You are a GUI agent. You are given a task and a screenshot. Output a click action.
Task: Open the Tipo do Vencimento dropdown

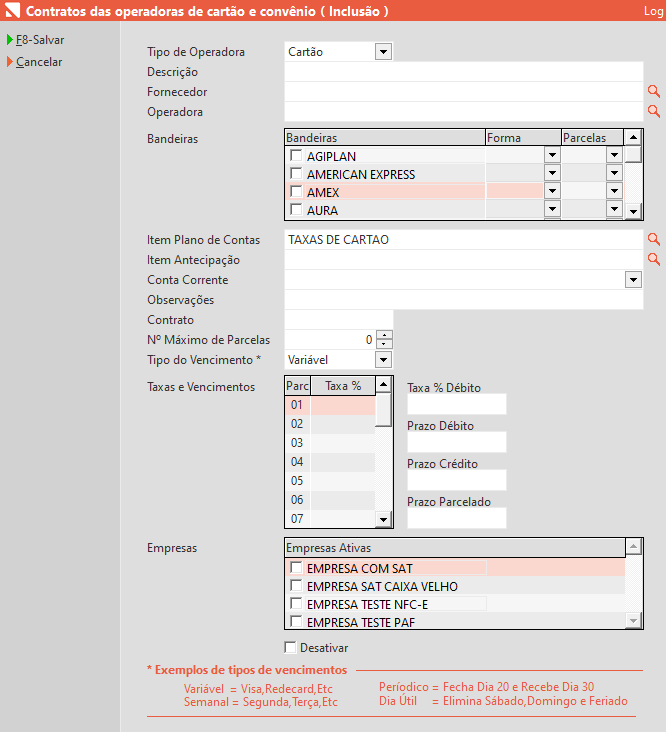(x=383, y=360)
